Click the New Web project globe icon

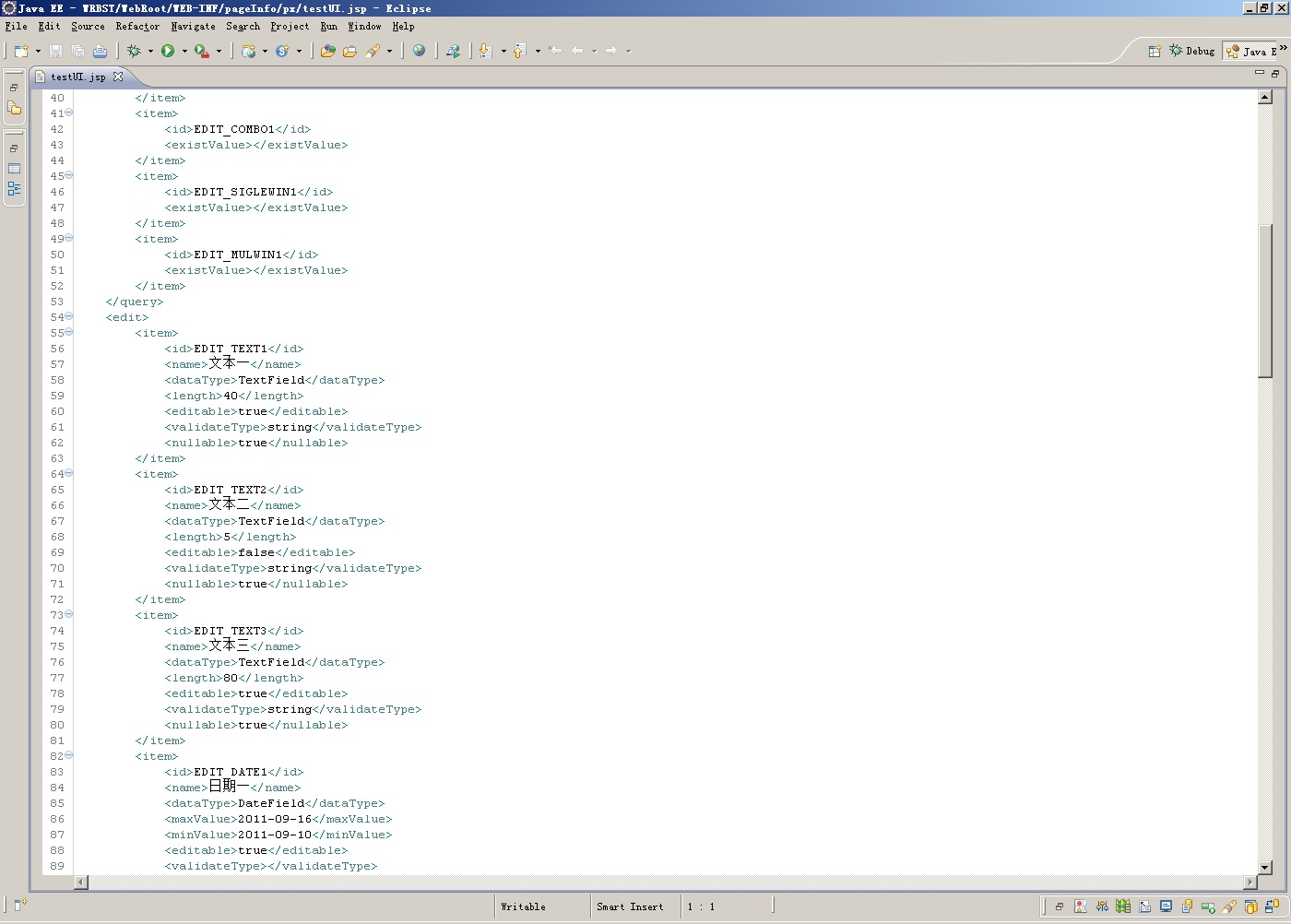click(248, 51)
